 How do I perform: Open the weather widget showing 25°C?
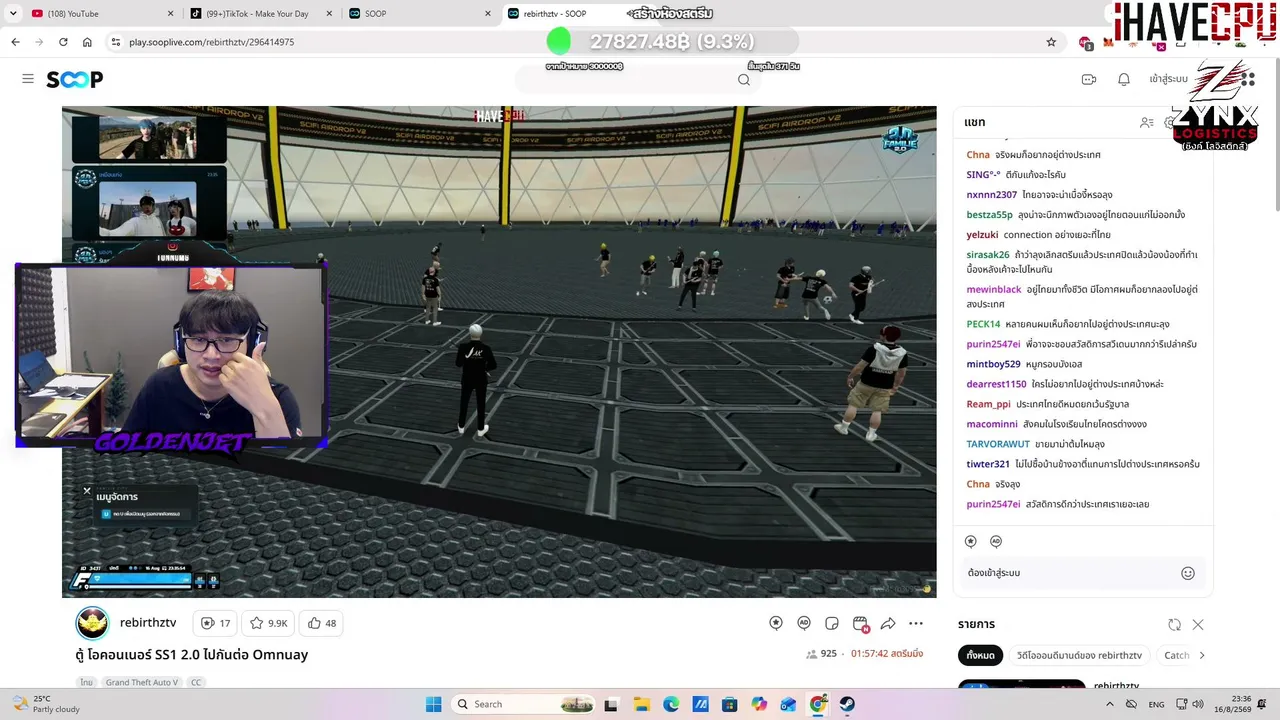[45, 704]
